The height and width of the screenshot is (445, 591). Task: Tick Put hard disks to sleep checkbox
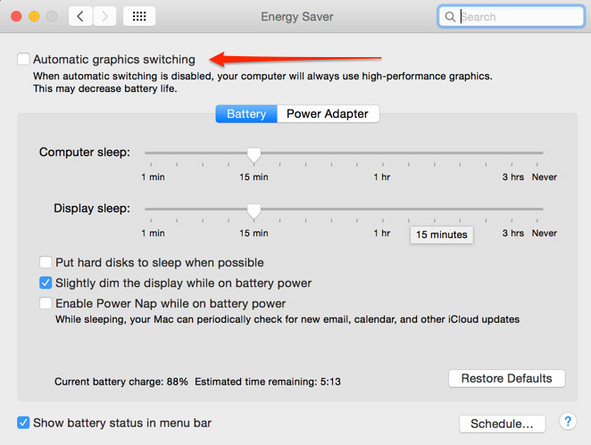point(46,262)
